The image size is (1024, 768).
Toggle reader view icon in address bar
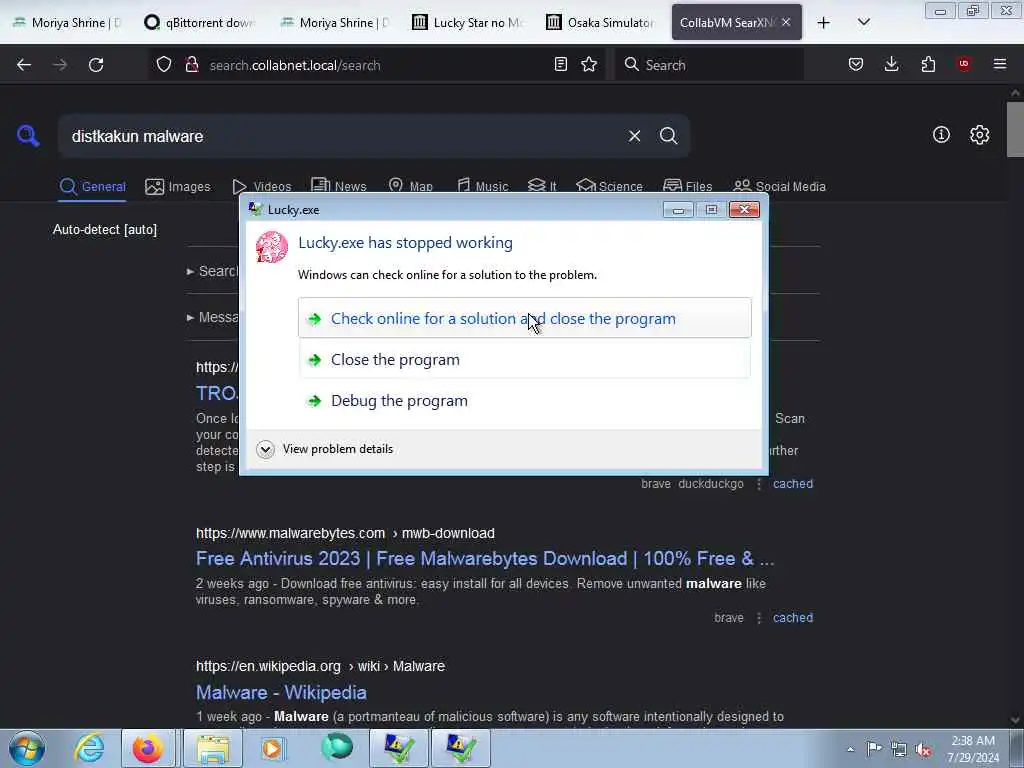pos(560,64)
